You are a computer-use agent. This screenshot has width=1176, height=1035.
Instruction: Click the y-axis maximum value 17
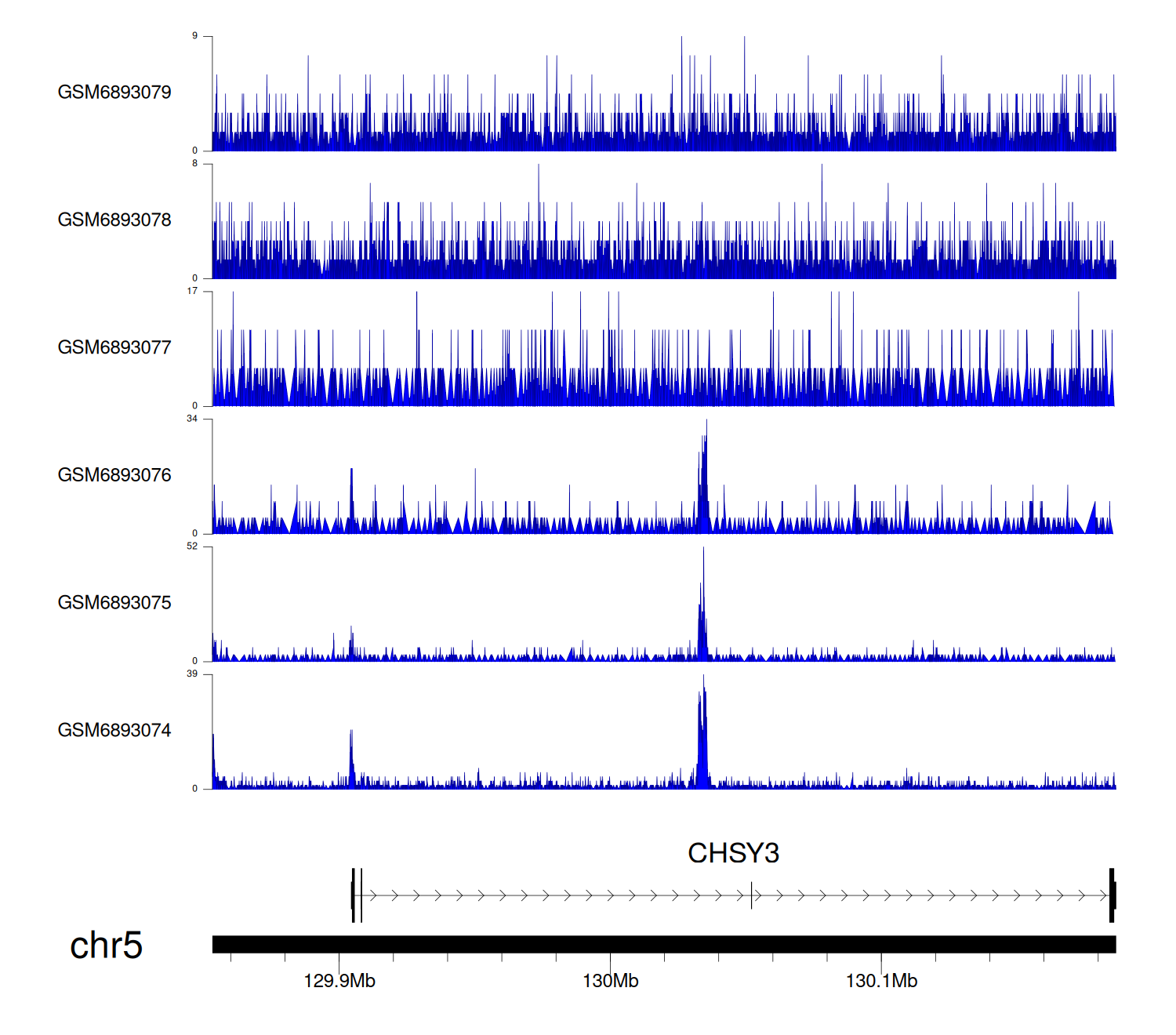192,291
